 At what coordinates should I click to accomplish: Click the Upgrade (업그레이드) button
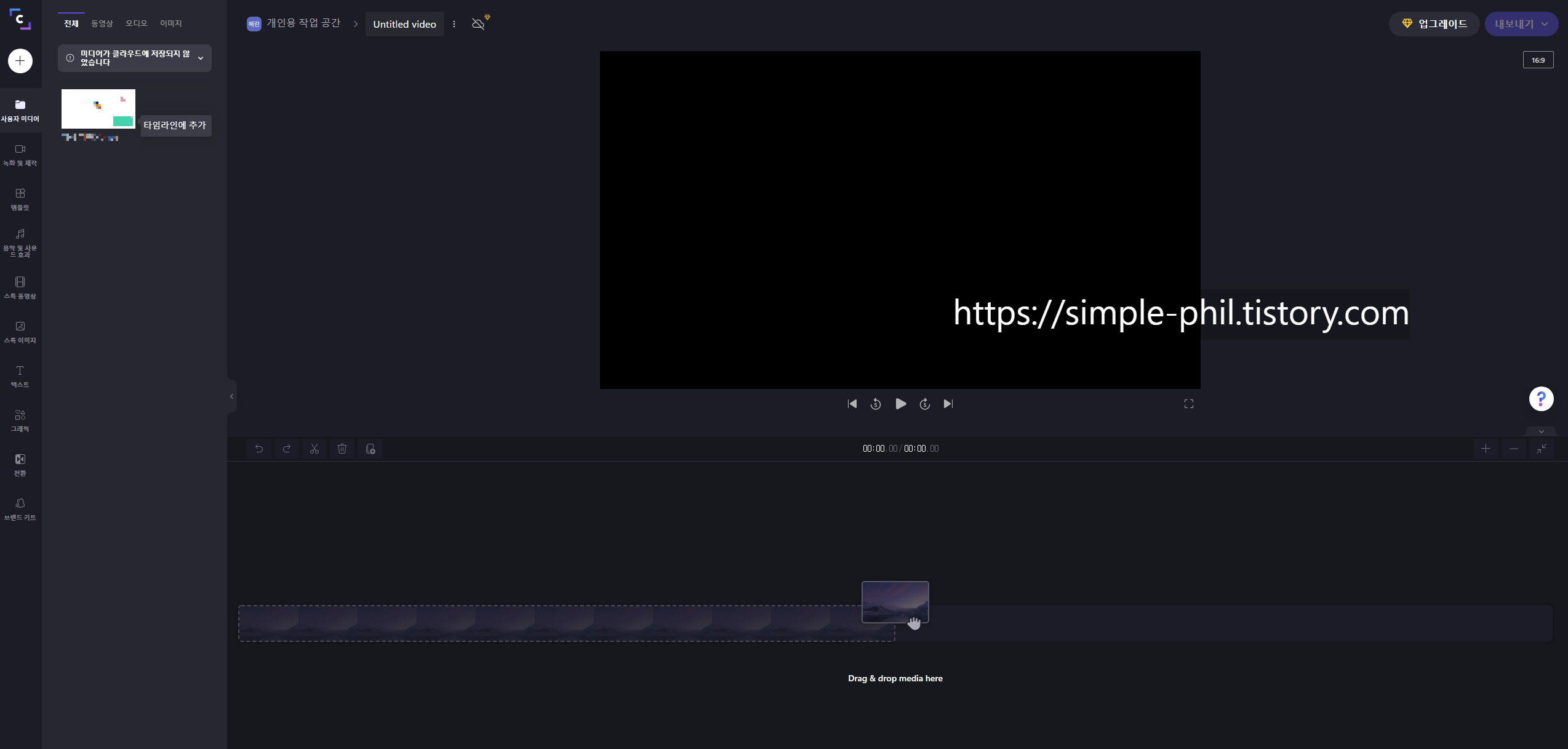[x=1434, y=24]
